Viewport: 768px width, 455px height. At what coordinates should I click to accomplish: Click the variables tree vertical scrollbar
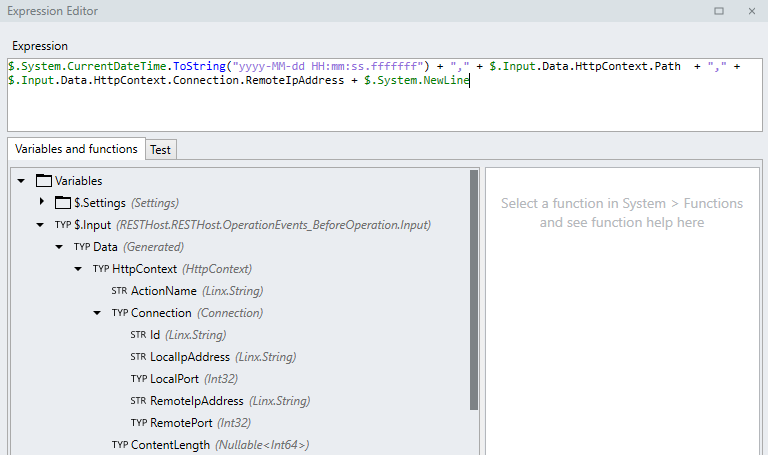click(x=474, y=290)
